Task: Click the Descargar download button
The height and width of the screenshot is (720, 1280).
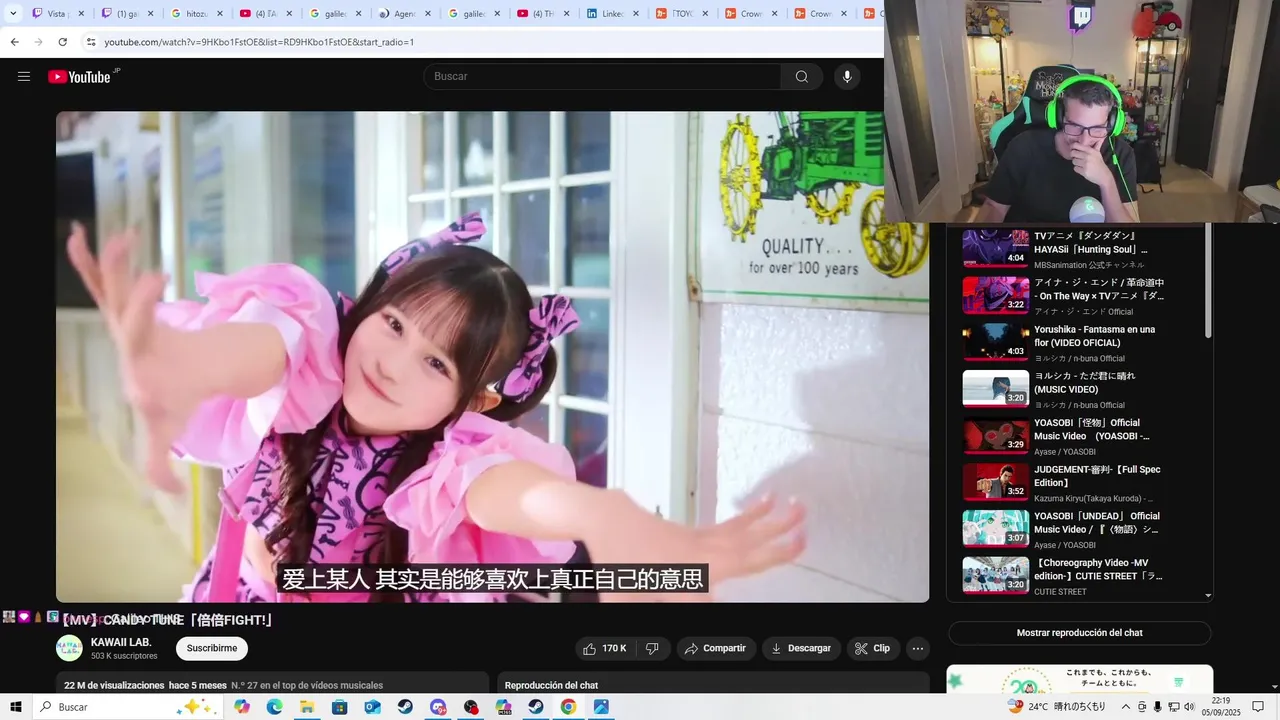Action: coord(801,648)
